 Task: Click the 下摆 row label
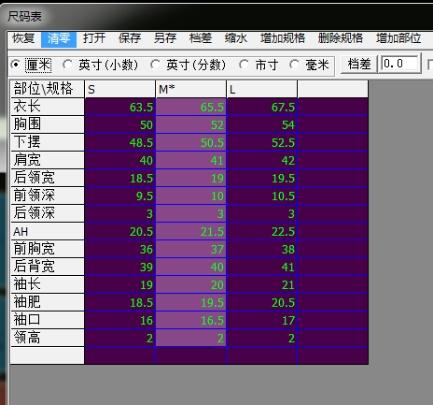click(x=47, y=142)
